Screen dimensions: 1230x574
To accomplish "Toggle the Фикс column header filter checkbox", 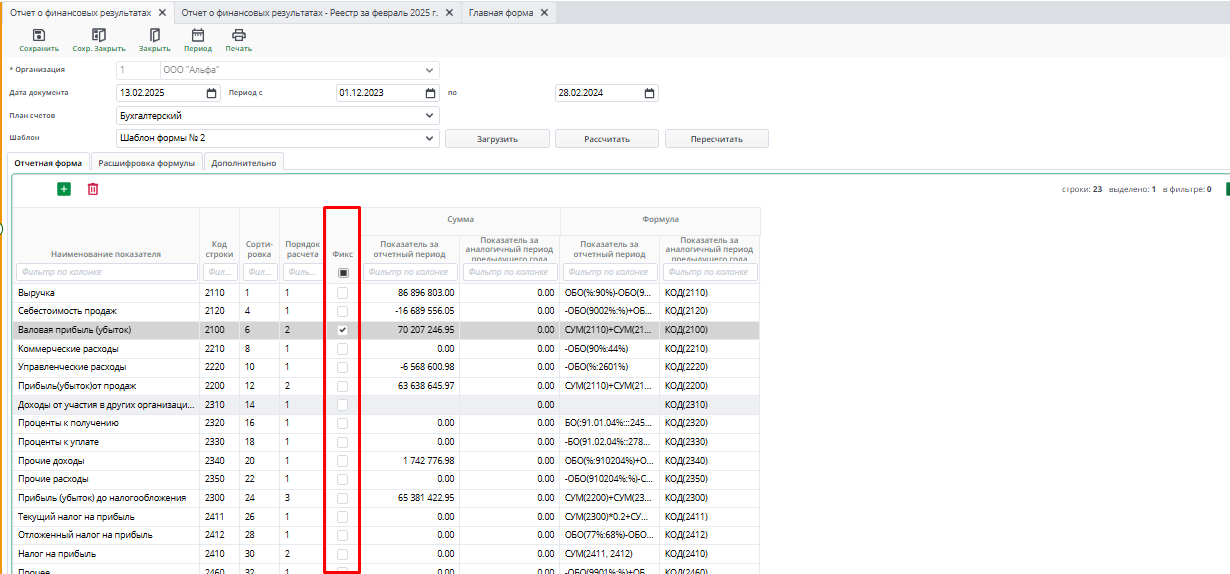I will [343, 272].
